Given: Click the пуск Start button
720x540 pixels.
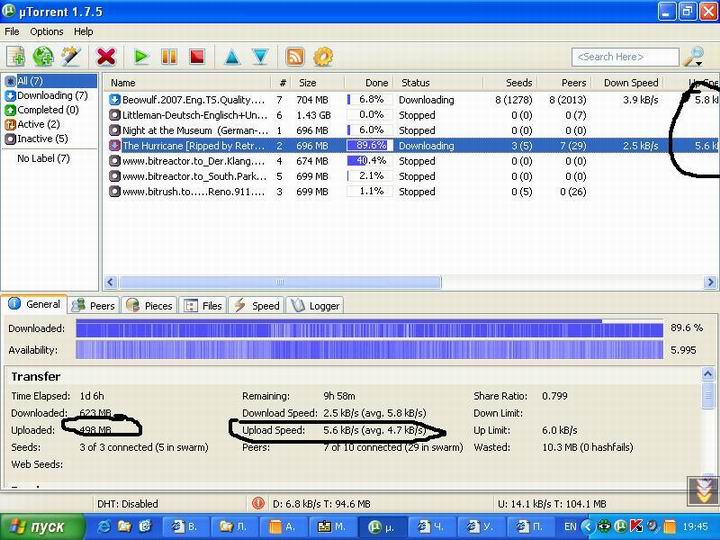Looking at the screenshot, I should [42, 526].
